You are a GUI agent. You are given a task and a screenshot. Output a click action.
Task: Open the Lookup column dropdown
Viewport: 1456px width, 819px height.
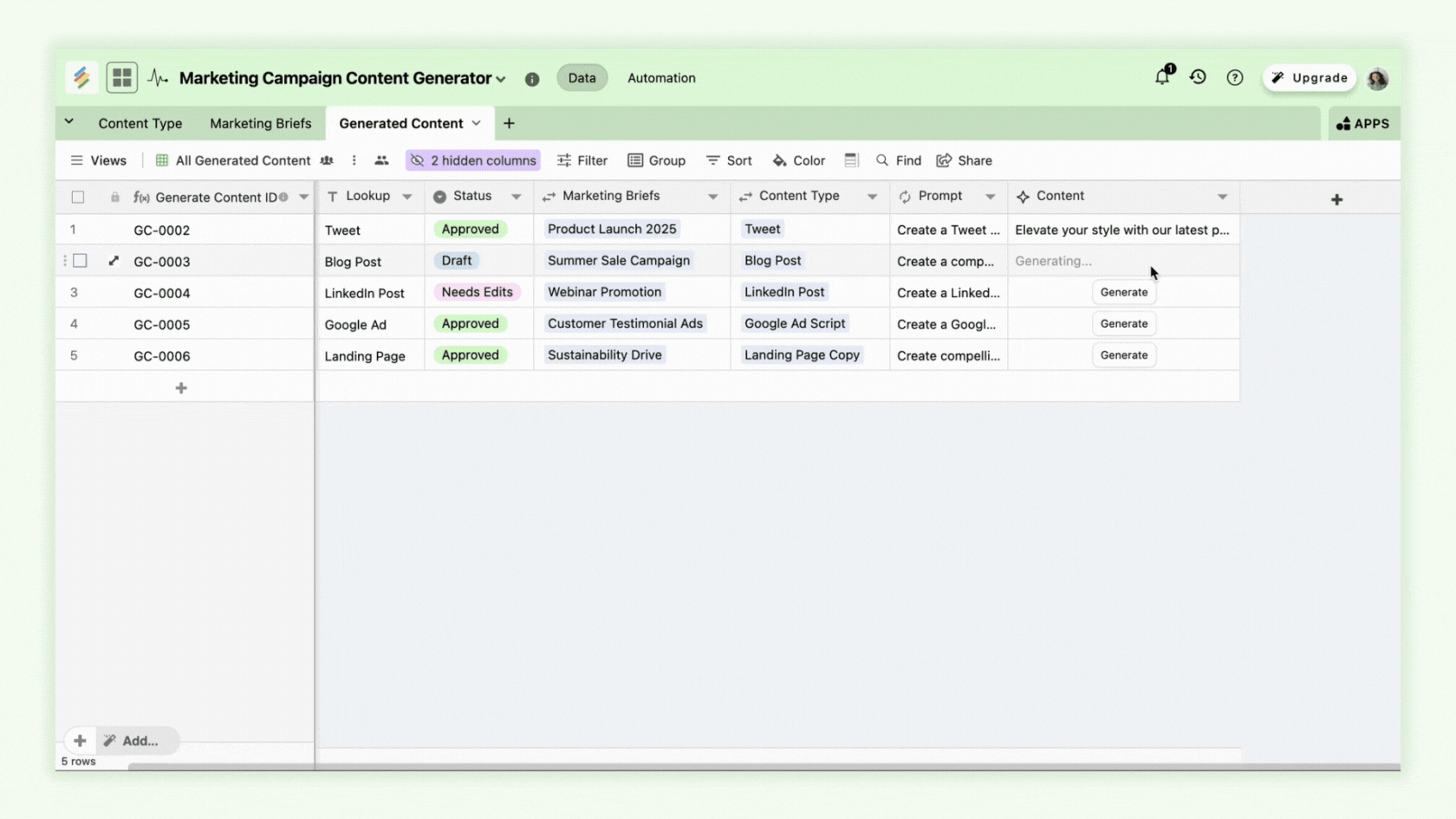click(407, 197)
